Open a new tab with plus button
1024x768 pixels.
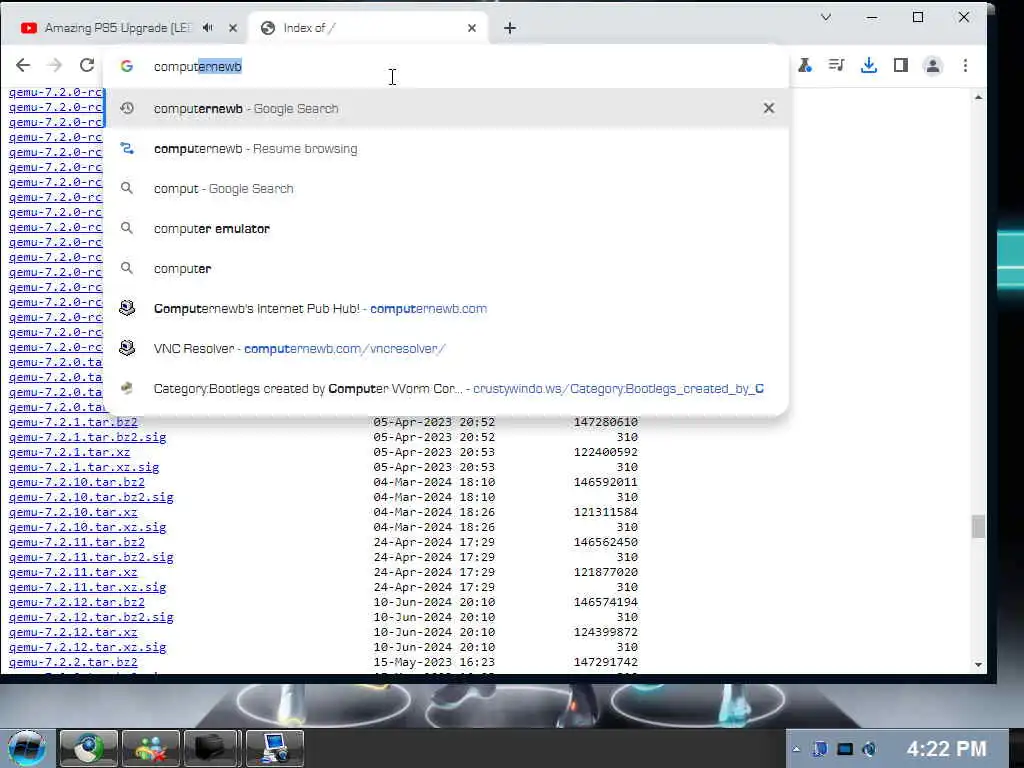click(x=510, y=28)
